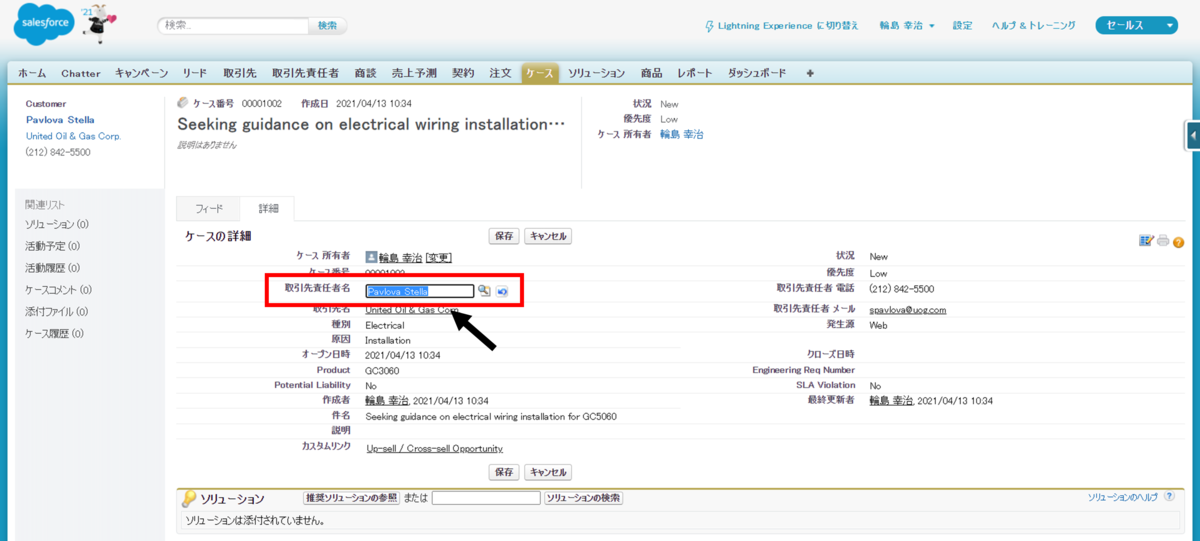Image resolution: width=1200 pixels, height=541 pixels.
Task: Jump to 活動予定 (0) related list
Action: point(53,246)
